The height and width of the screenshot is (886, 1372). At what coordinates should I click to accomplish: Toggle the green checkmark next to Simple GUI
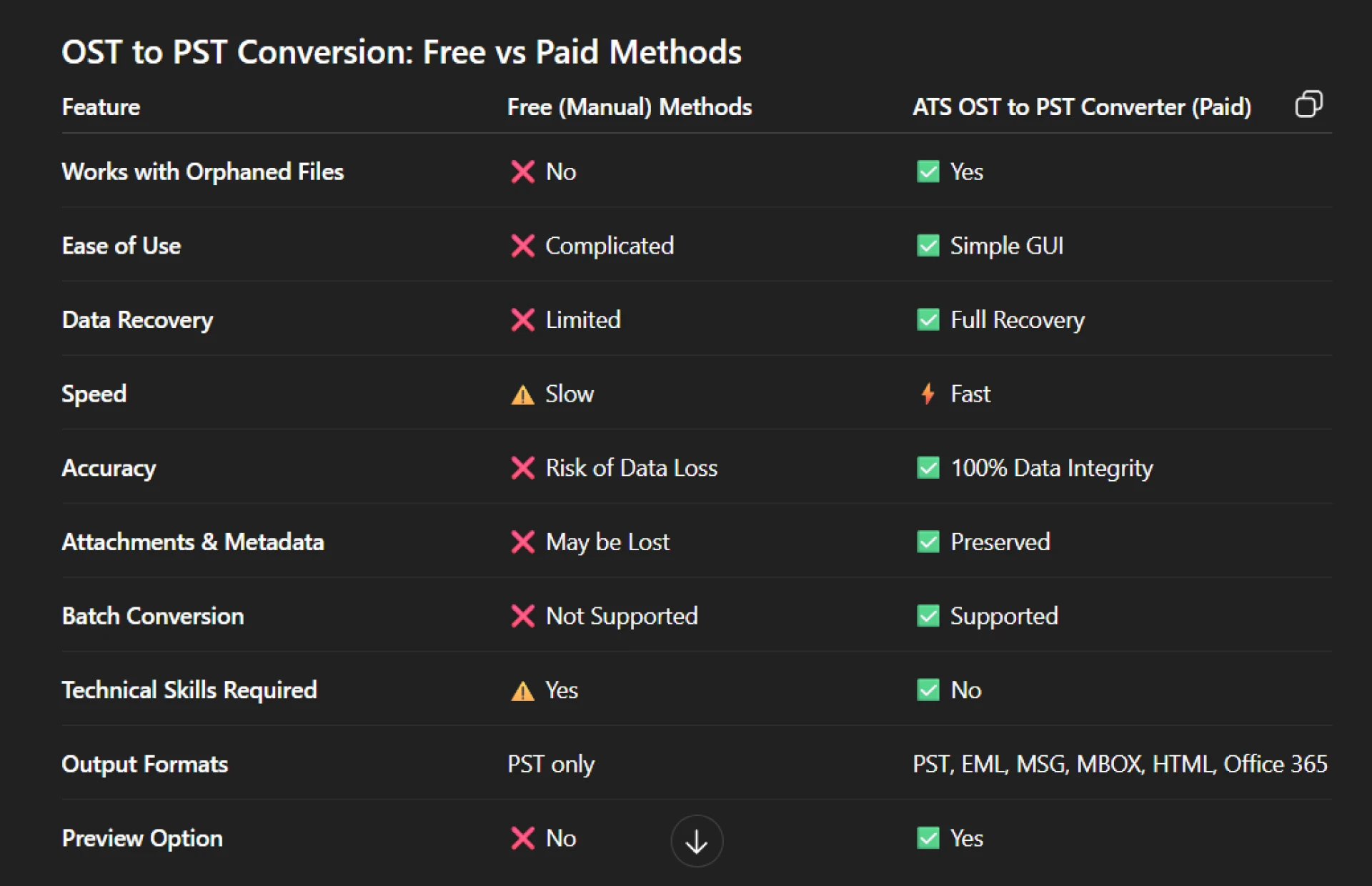[928, 246]
